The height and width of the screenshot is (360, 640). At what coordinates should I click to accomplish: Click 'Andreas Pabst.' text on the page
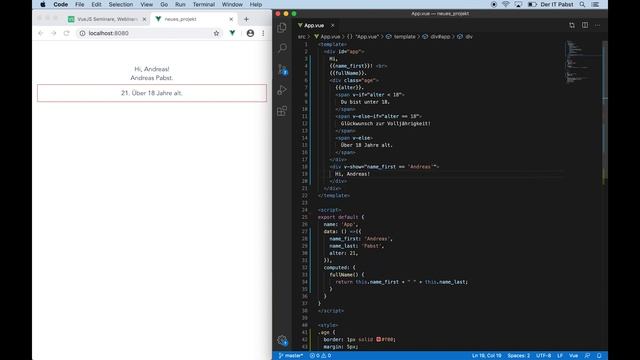[x=152, y=78]
